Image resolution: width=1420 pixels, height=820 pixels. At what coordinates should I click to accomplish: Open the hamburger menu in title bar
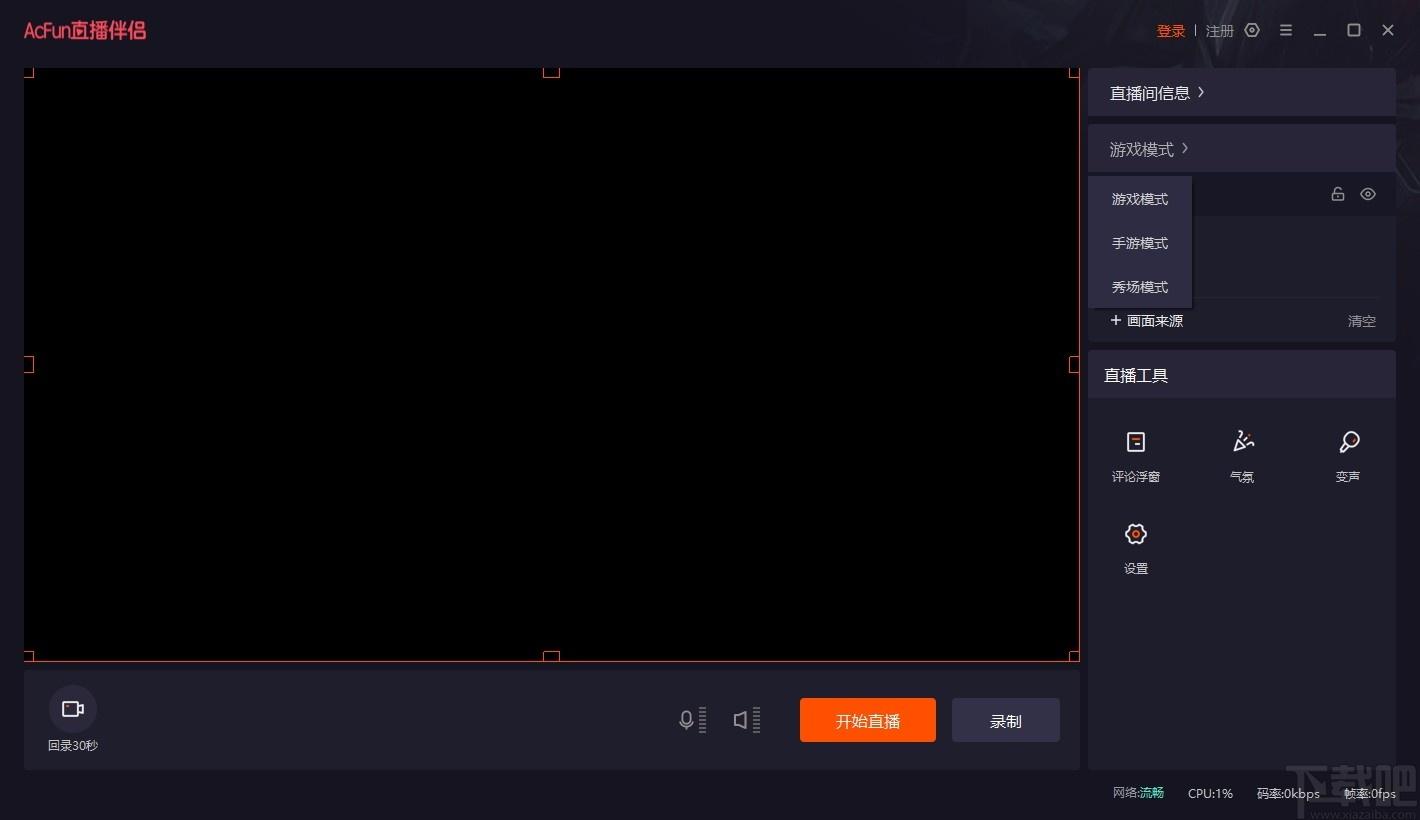[1286, 30]
